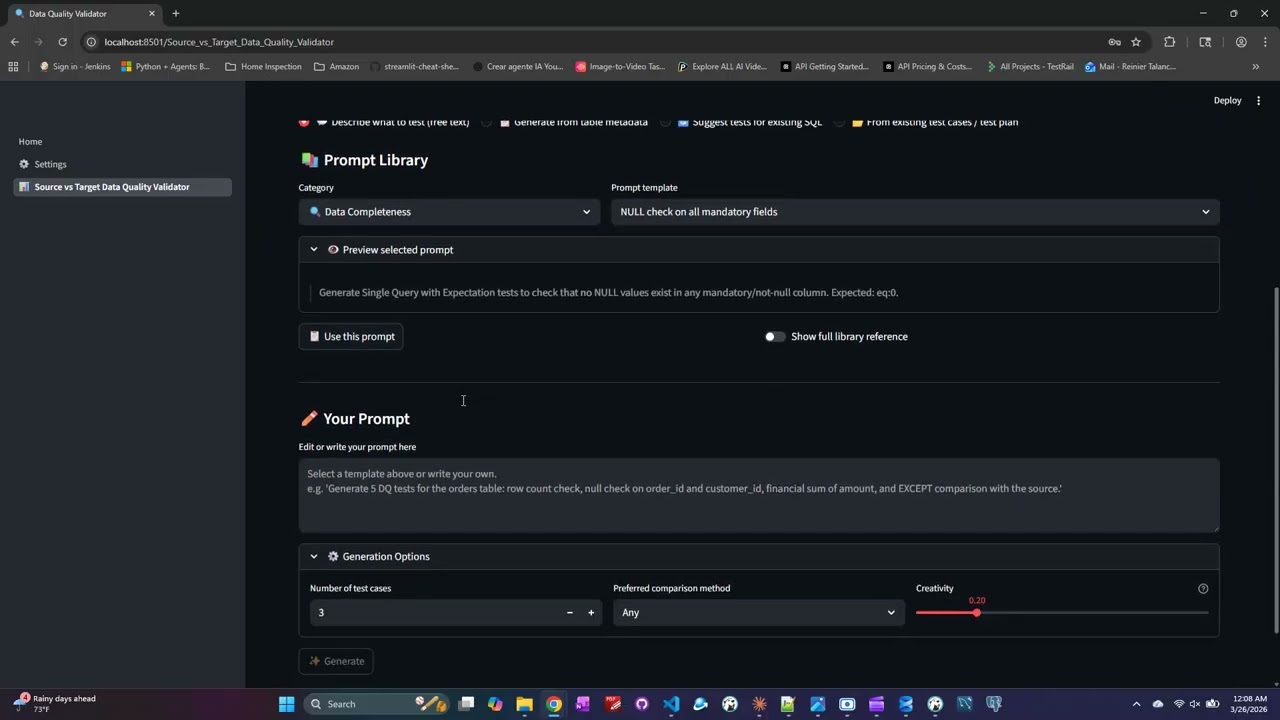
Task: Reload the page with browser refresh icon
Action: point(62,42)
